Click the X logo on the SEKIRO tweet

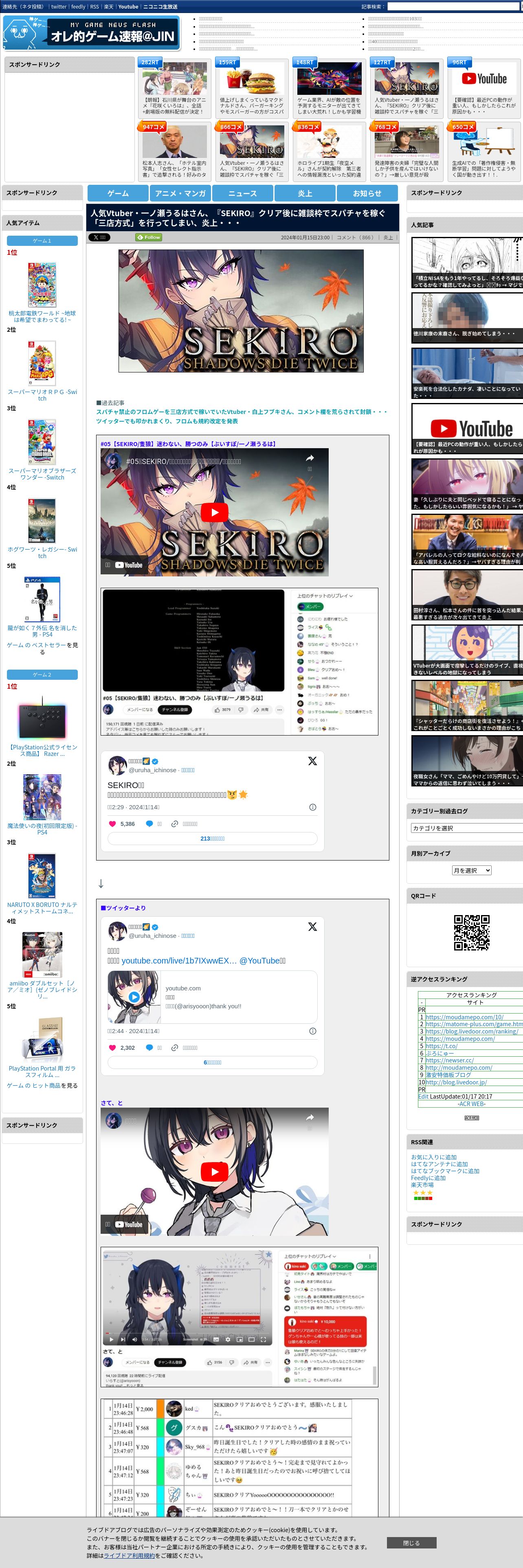tap(312, 761)
